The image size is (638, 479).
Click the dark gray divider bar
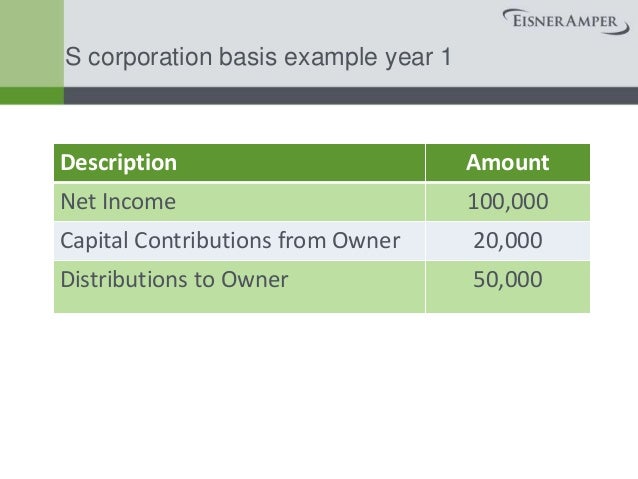tap(351, 96)
